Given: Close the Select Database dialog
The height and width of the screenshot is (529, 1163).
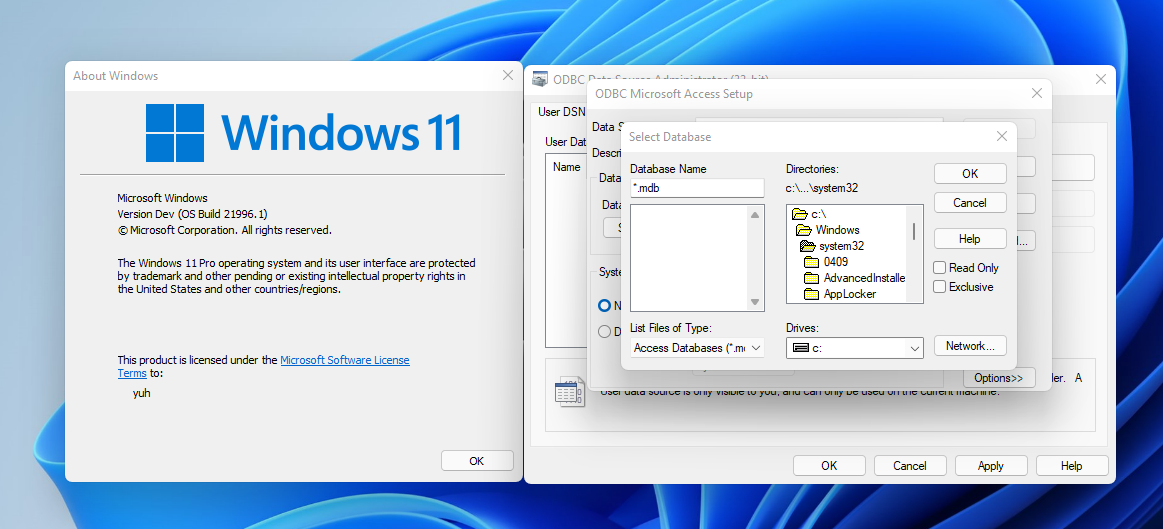Looking at the screenshot, I should 1001,137.
